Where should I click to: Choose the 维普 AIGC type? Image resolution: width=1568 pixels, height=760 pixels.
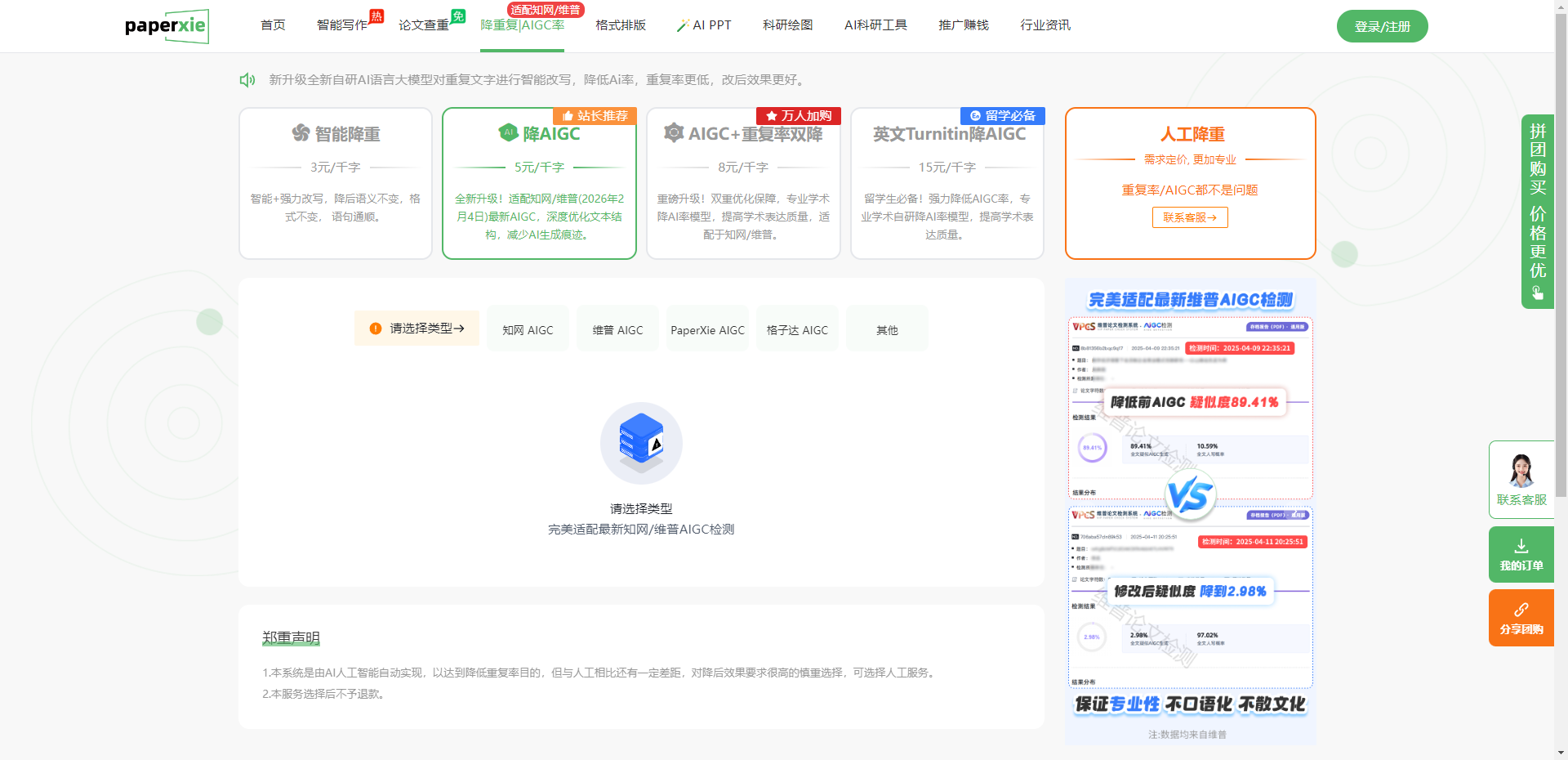click(617, 330)
